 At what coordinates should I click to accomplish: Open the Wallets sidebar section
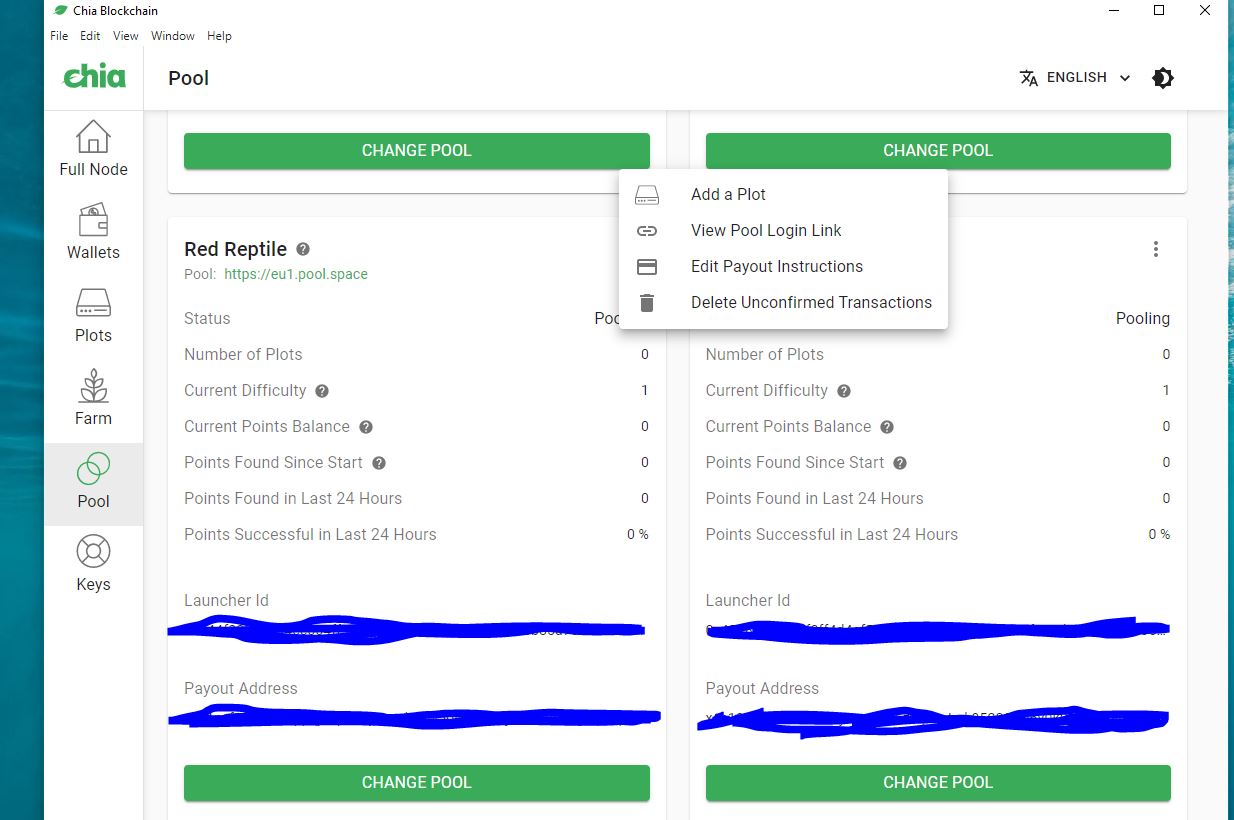[93, 233]
